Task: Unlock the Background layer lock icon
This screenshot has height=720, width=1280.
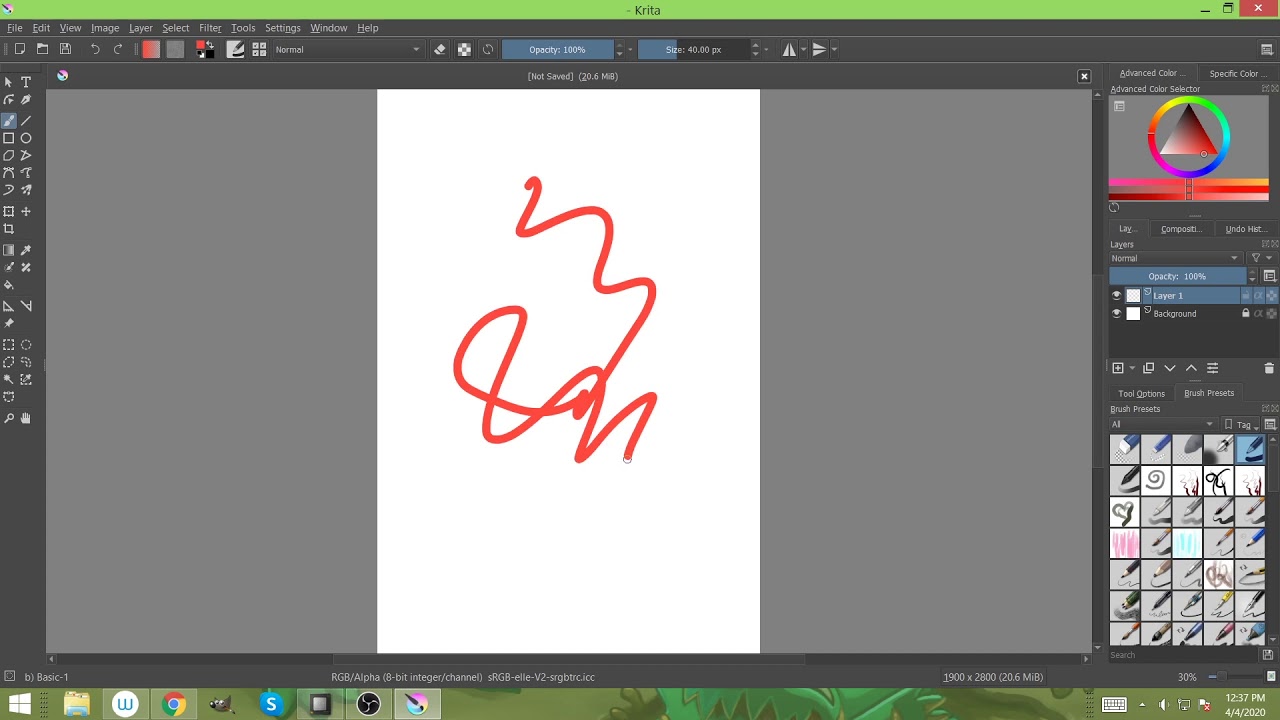Action: point(1246,314)
